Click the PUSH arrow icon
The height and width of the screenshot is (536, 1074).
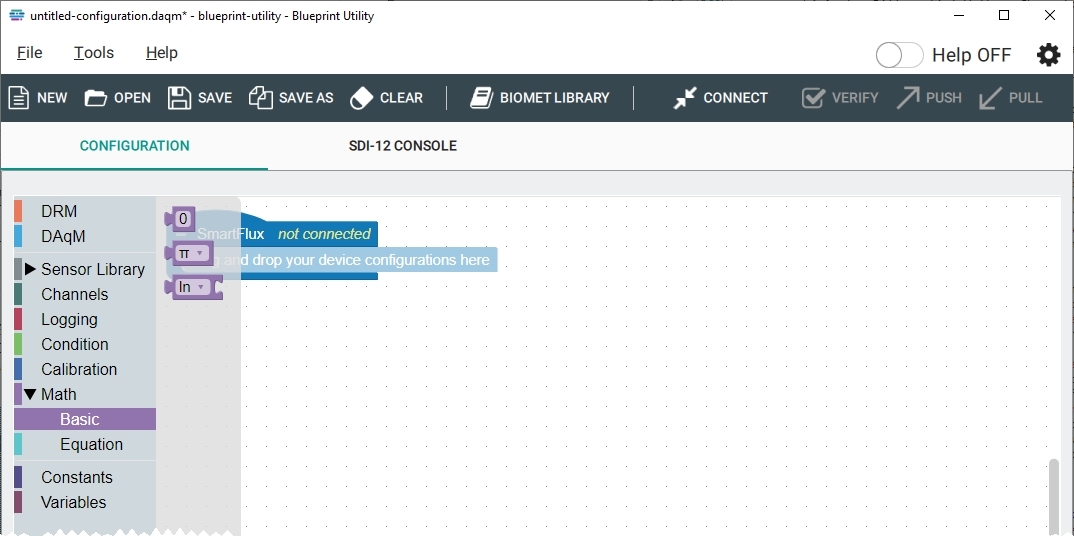(x=908, y=98)
